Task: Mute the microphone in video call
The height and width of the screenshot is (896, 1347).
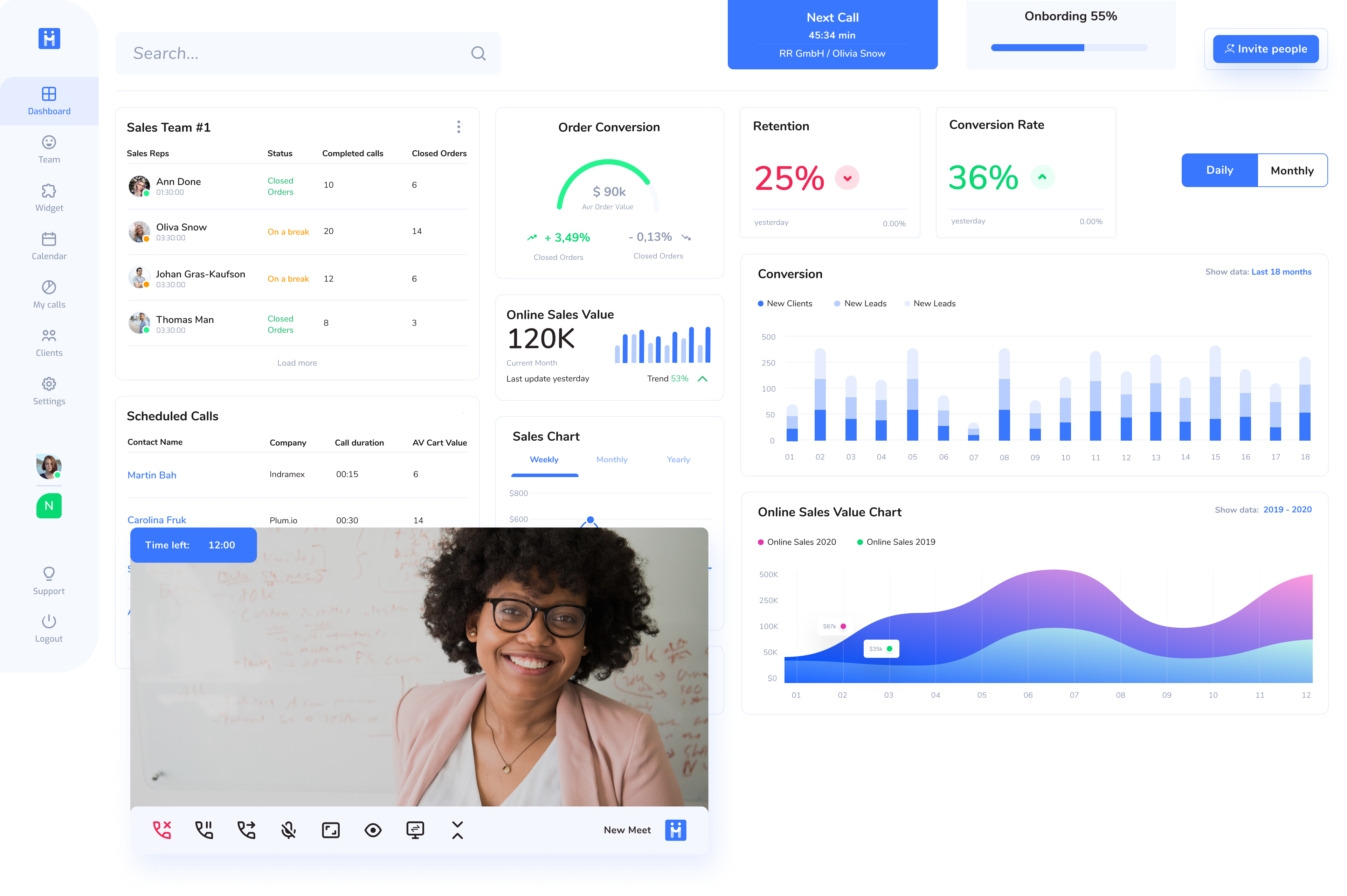Action: tap(289, 830)
